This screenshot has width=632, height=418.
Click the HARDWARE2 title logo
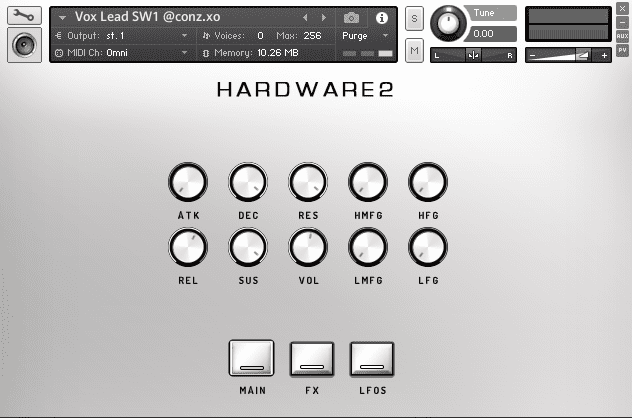tap(305, 89)
